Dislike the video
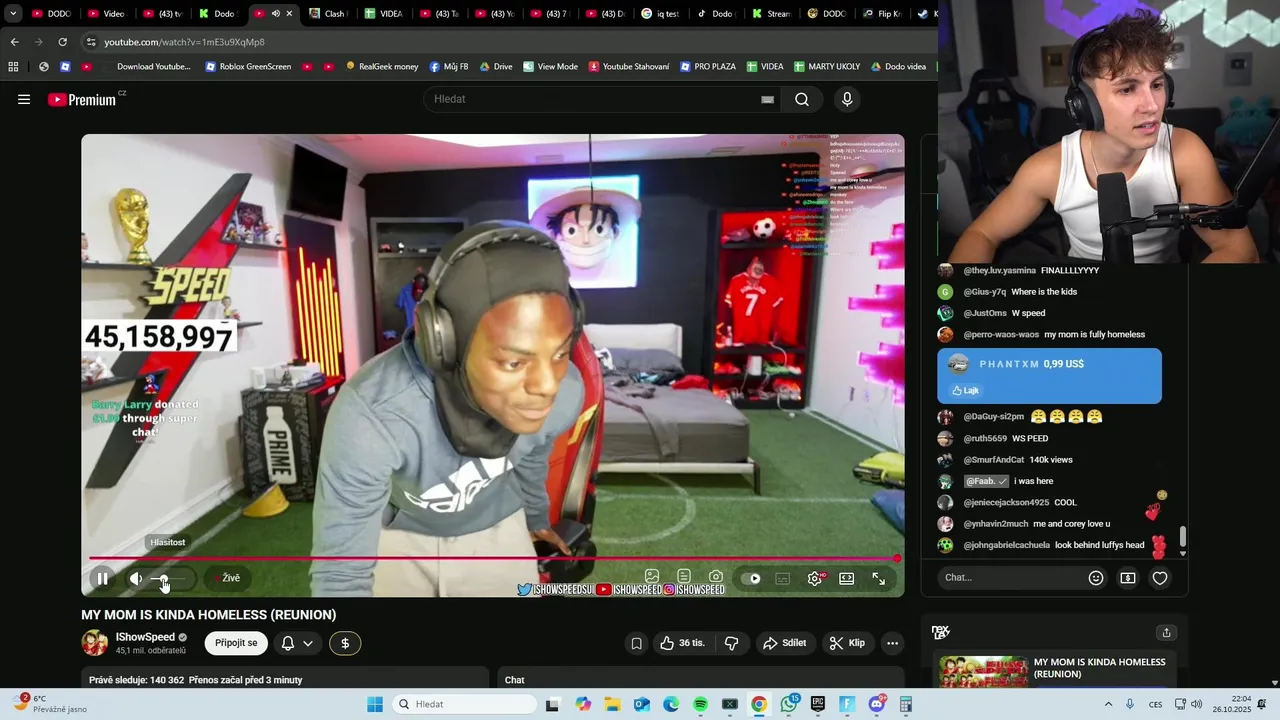The image size is (1280, 720). pos(731,643)
